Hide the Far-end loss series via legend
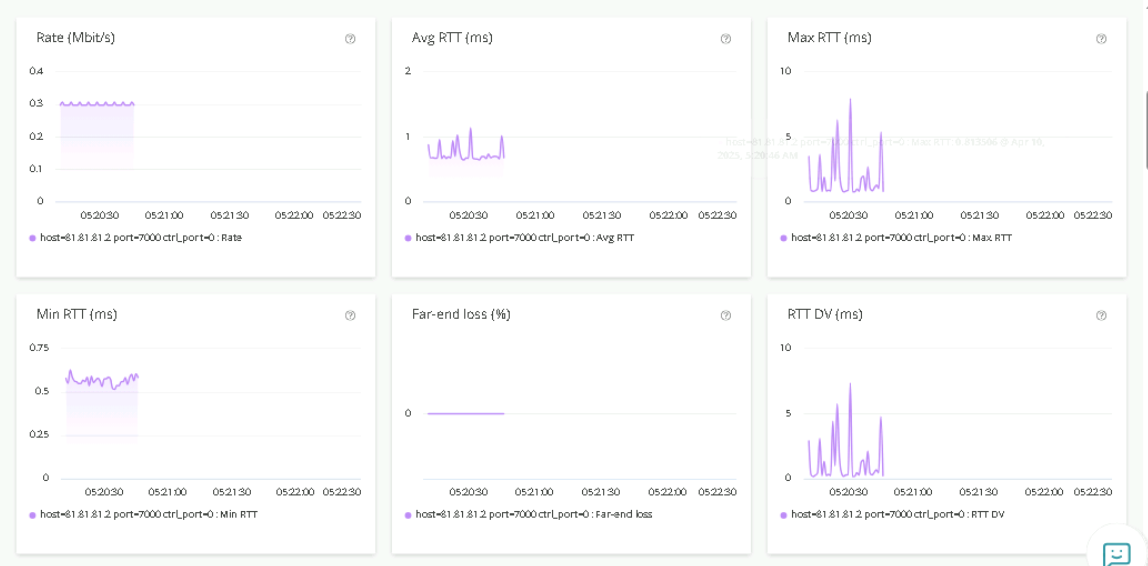Image resolution: width=1148 pixels, height=566 pixels. point(533,514)
